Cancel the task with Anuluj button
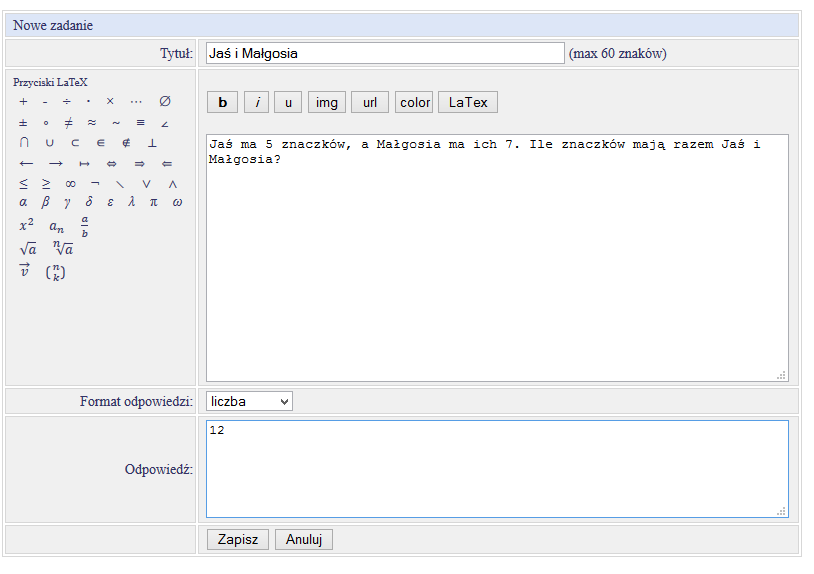The width and height of the screenshot is (814, 574). pyautogui.click(x=303, y=539)
